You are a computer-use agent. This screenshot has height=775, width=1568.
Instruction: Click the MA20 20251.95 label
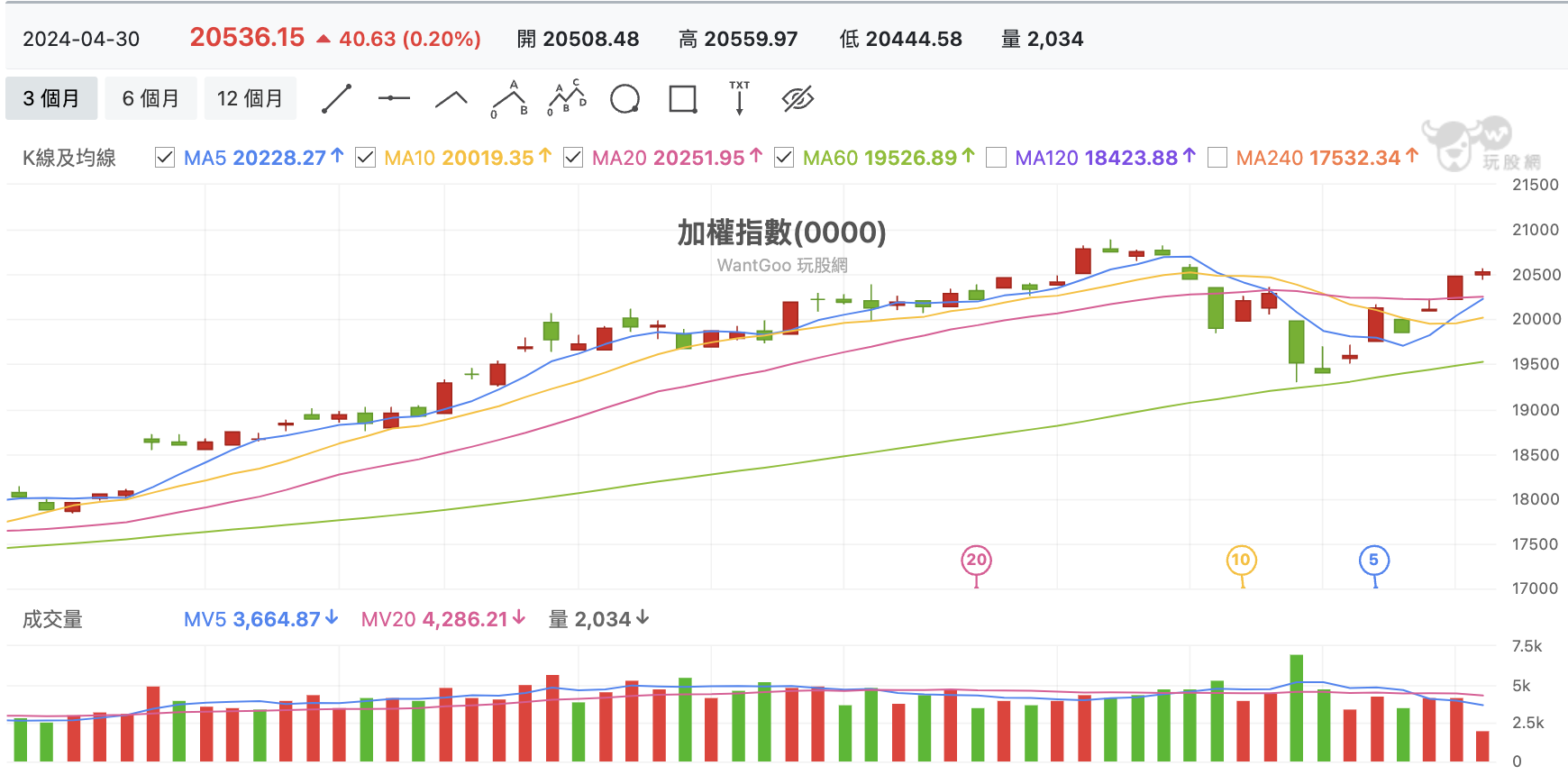click(x=678, y=158)
